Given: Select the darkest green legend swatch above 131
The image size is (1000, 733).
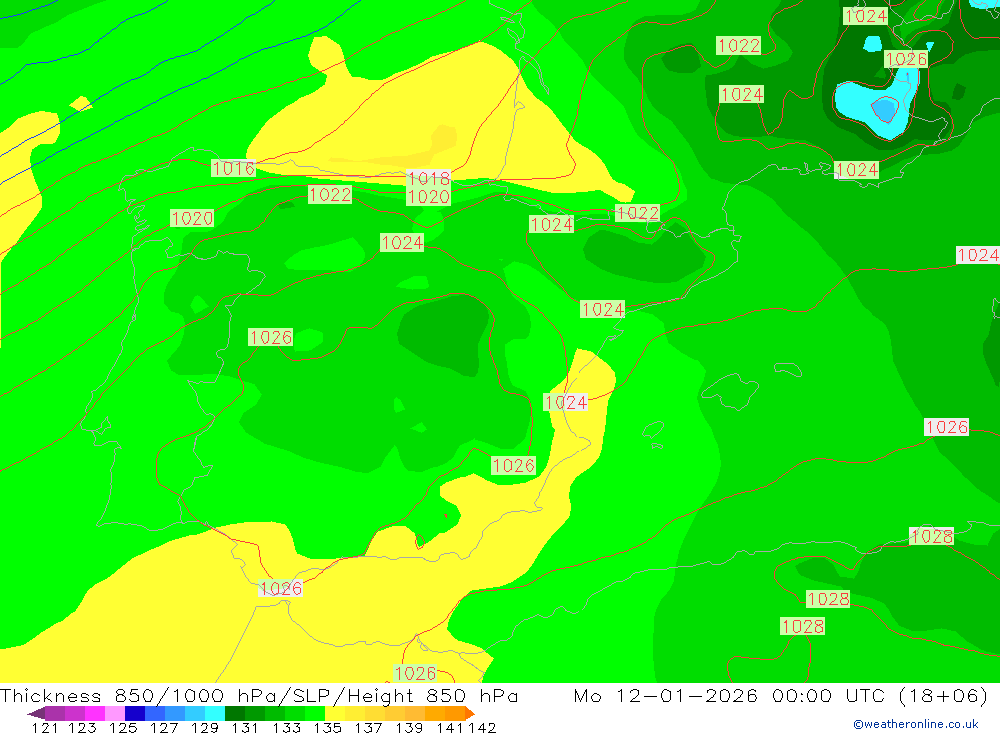Looking at the screenshot, I should pyautogui.click(x=235, y=713).
